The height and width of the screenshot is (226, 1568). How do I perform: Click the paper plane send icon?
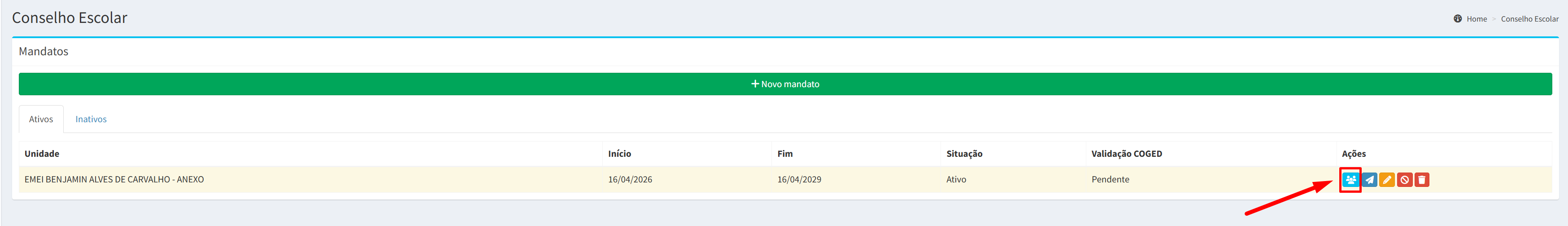tap(1369, 180)
